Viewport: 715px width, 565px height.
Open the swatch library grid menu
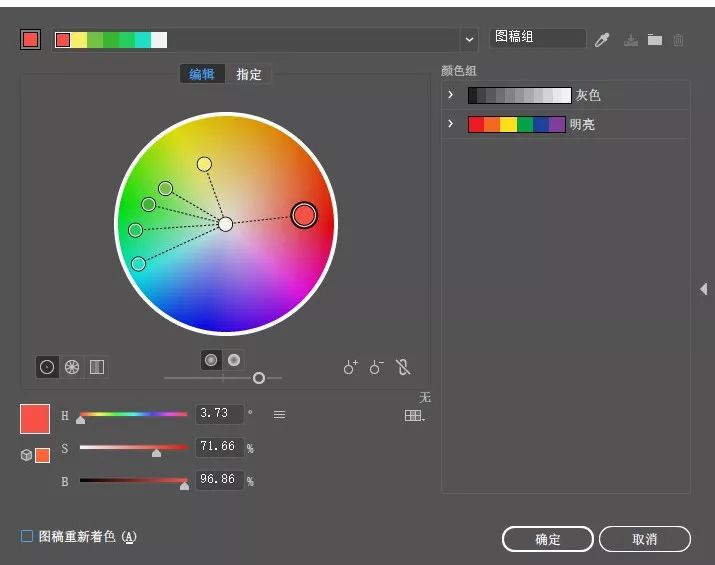pos(415,415)
